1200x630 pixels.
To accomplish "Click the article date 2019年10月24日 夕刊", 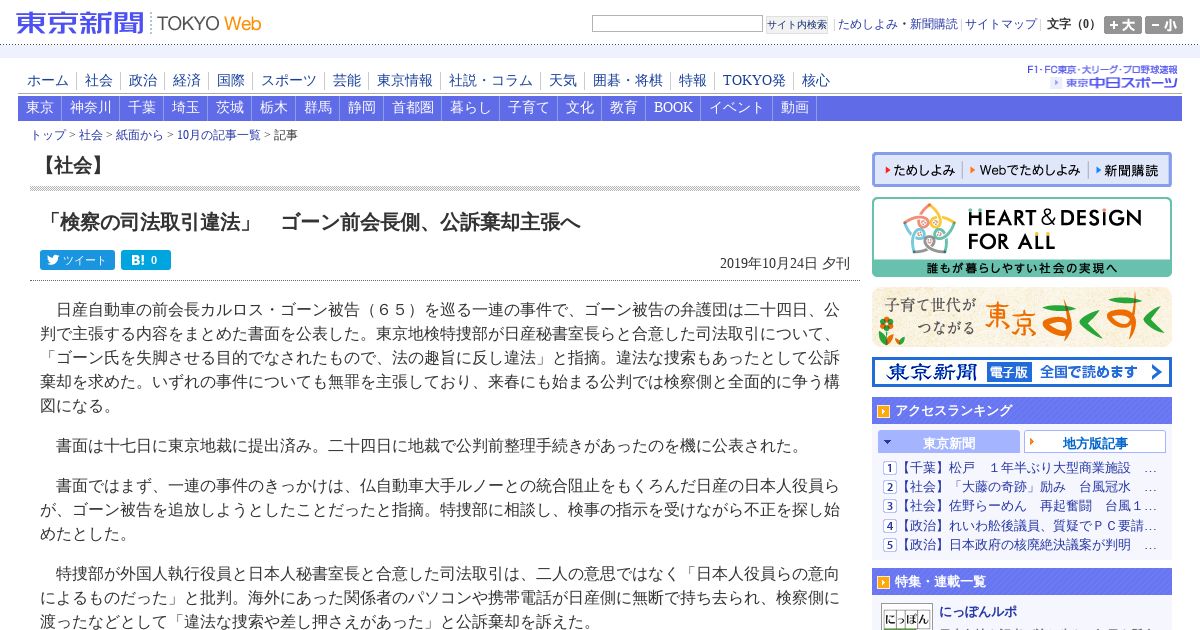I will click(785, 264).
